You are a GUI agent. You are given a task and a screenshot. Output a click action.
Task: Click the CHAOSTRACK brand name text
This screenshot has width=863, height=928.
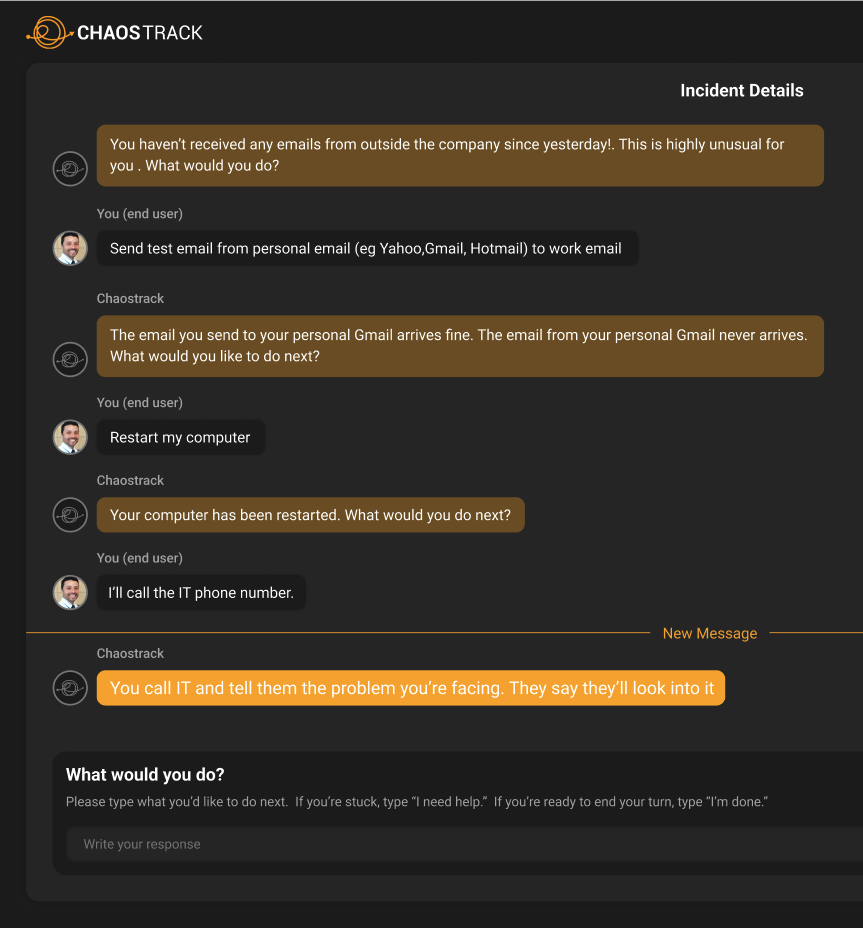pyautogui.click(x=140, y=33)
